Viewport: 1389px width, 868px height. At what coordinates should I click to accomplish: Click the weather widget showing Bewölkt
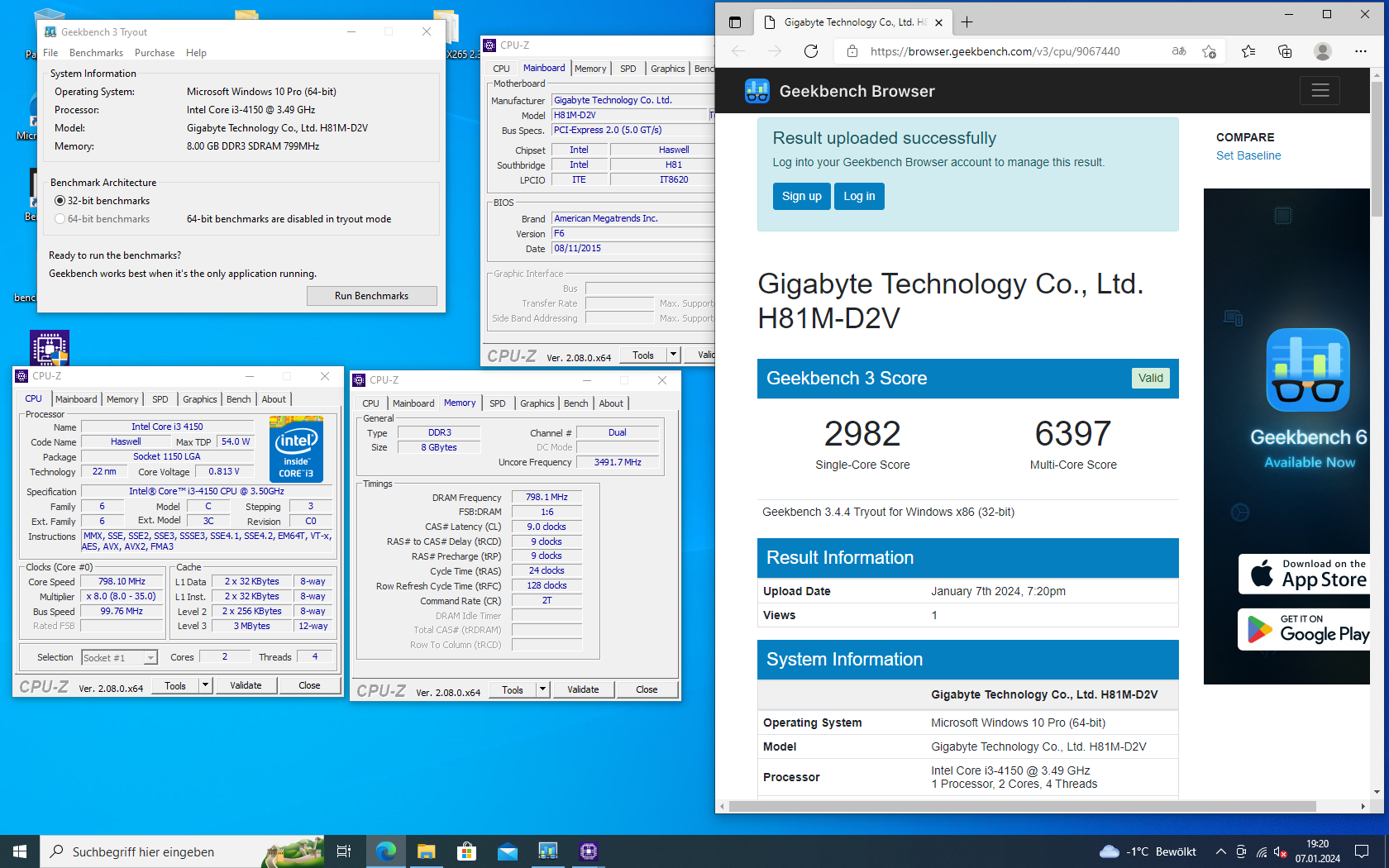(1148, 851)
